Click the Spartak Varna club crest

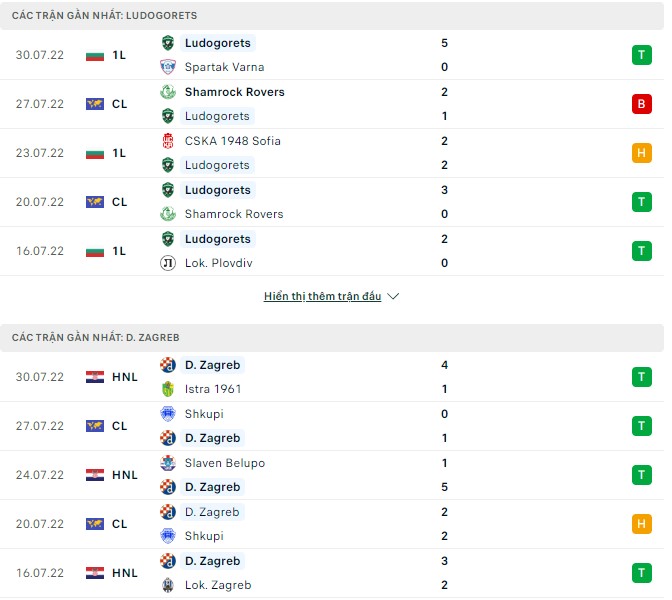(x=168, y=67)
